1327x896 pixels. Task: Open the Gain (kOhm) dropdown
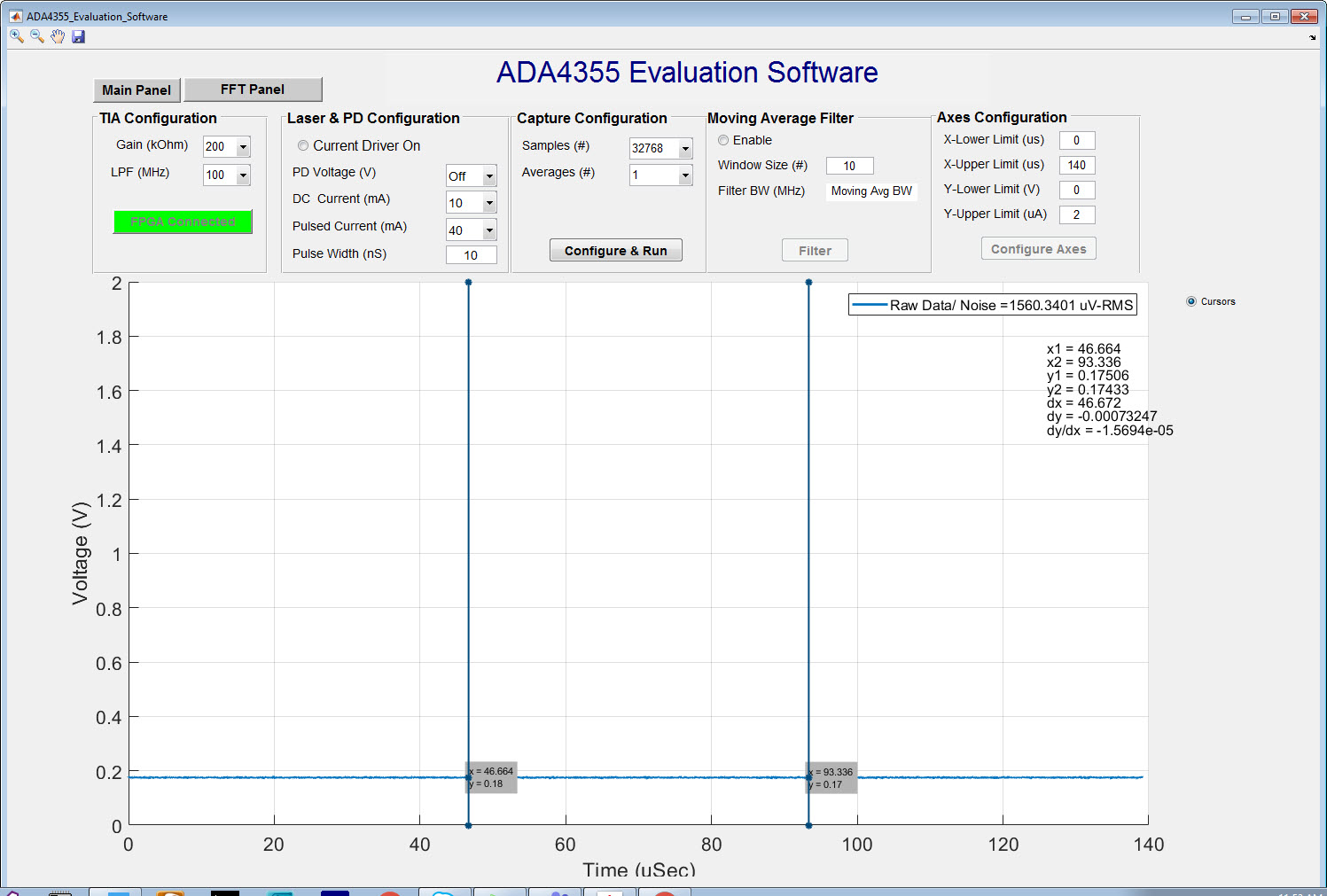point(241,146)
